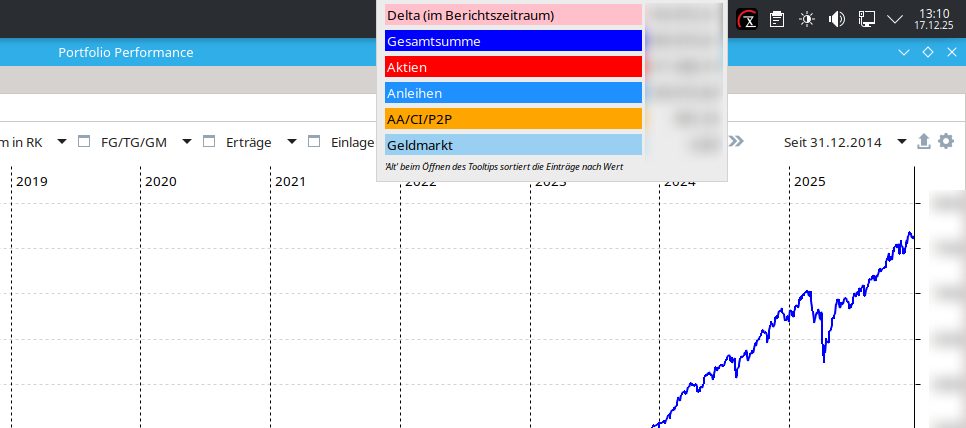
Task: Open the dropdown arrow next to FG/TG/GM
Action: click(187, 142)
